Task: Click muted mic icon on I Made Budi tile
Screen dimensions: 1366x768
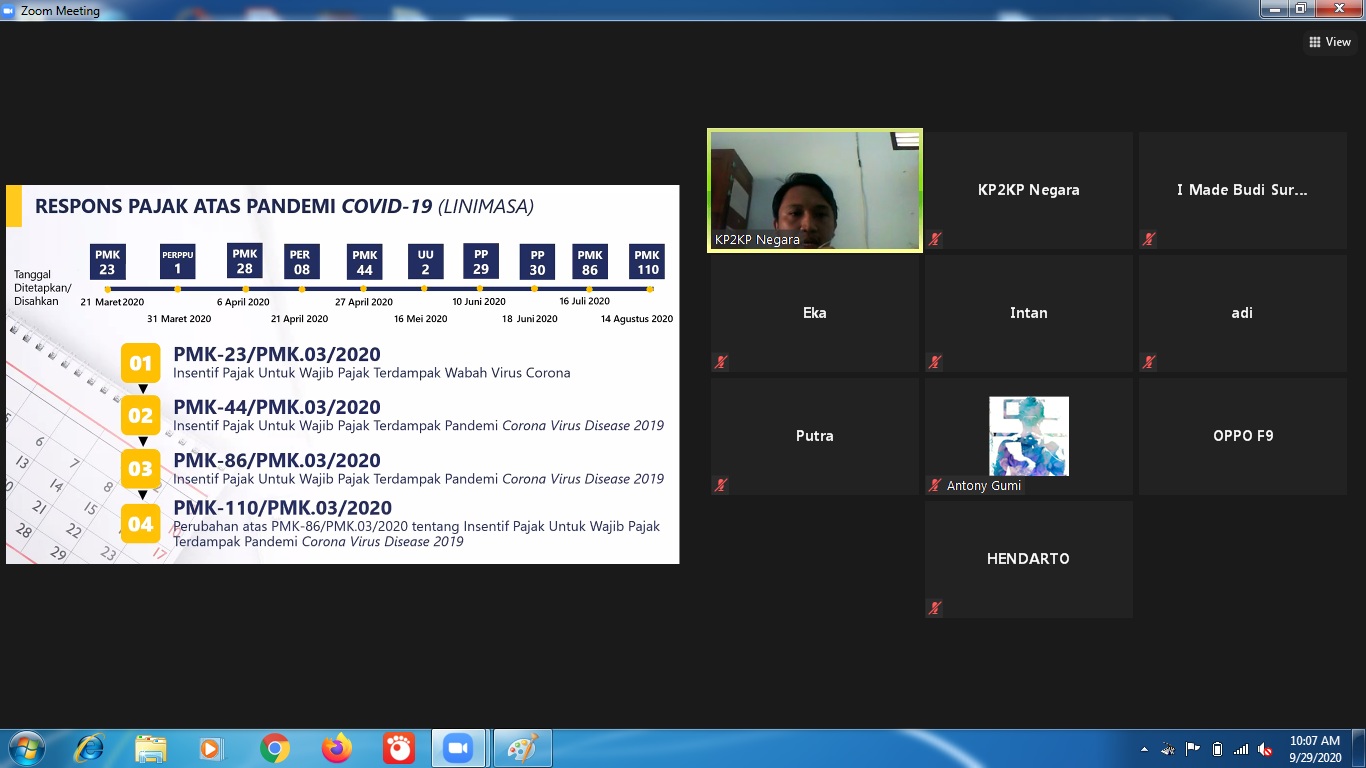Action: pyautogui.click(x=1149, y=239)
